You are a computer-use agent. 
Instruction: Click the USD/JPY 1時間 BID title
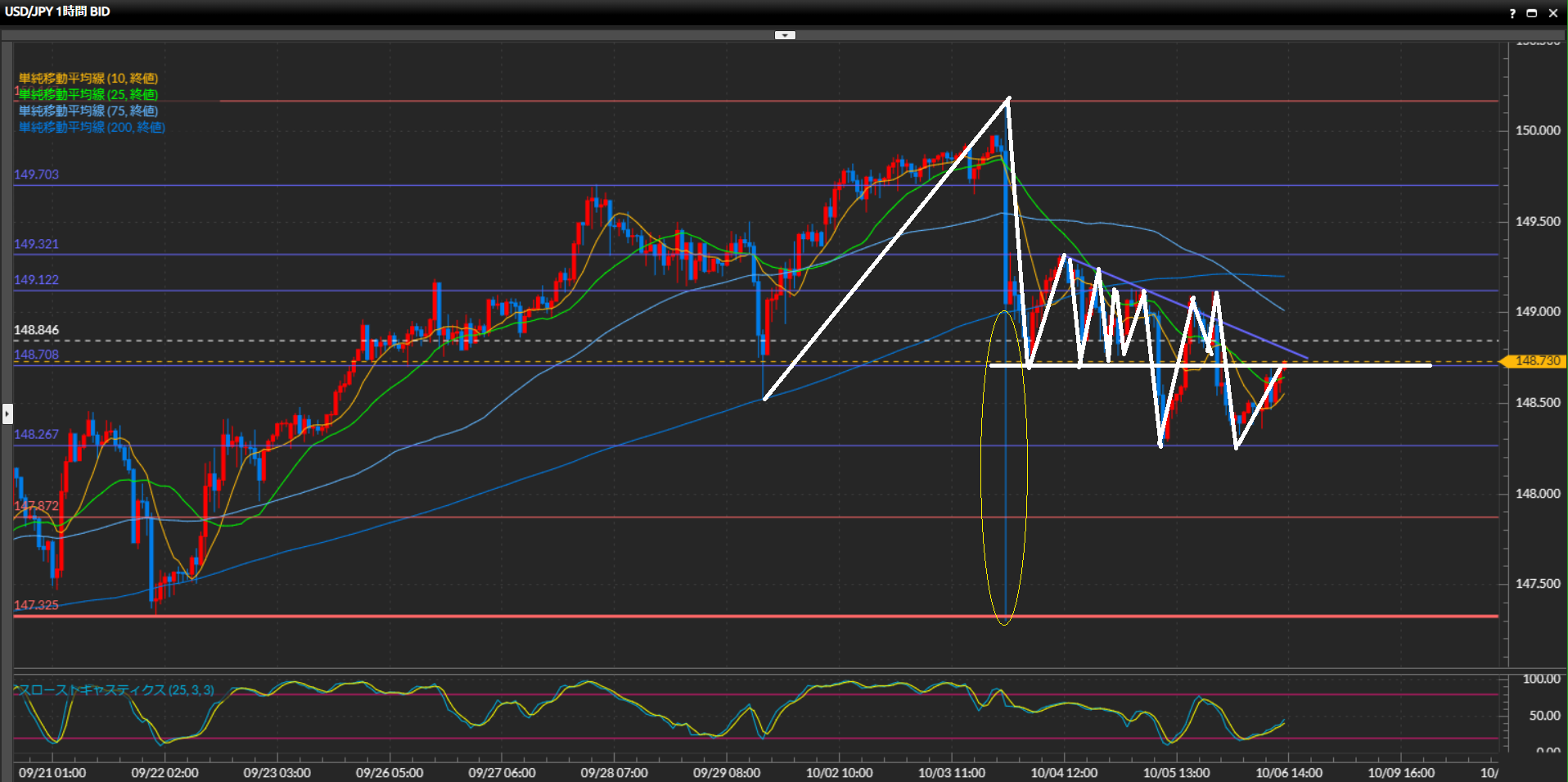(x=57, y=11)
